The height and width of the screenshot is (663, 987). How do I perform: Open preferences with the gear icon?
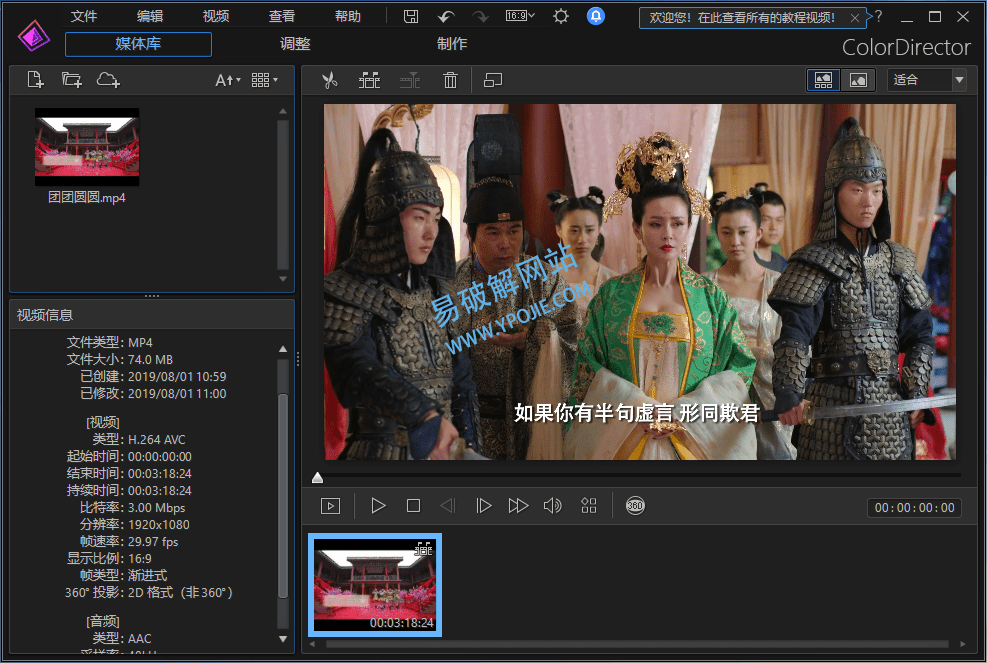561,16
